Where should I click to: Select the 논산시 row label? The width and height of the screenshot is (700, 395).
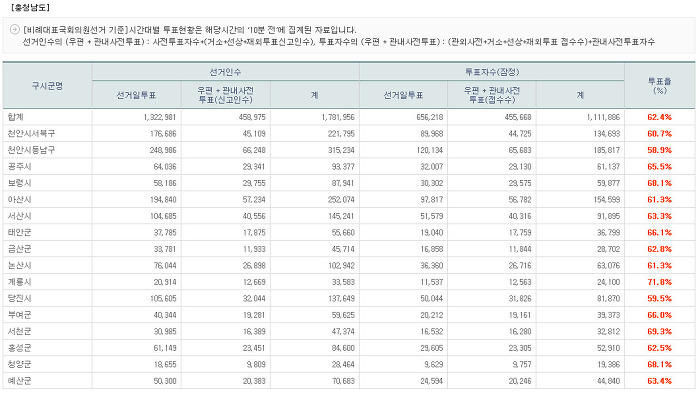point(19,266)
